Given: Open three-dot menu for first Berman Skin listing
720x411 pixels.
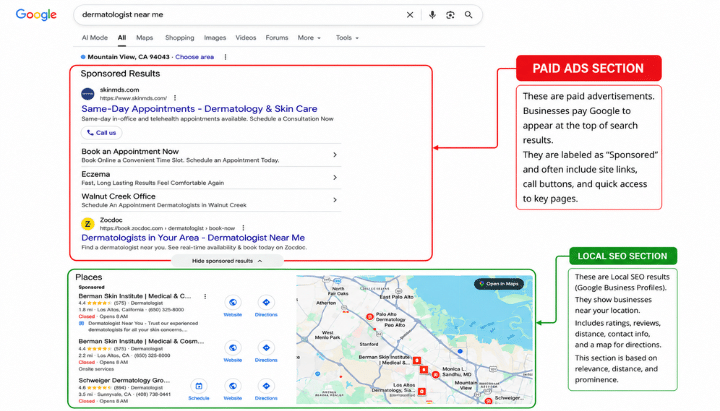Looking at the screenshot, I should (205, 296).
